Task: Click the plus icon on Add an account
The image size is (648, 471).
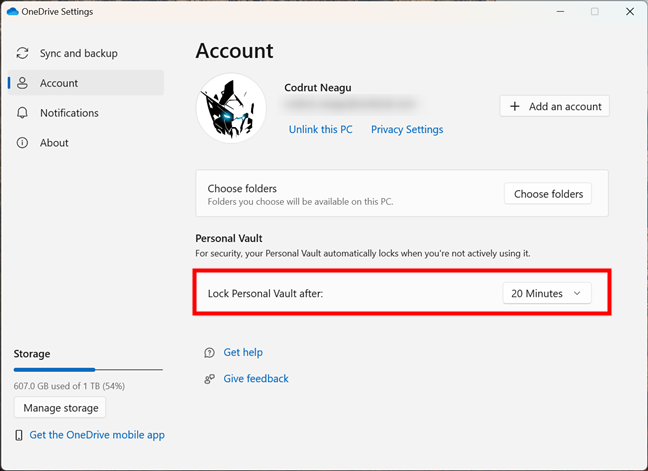Action: click(x=515, y=107)
